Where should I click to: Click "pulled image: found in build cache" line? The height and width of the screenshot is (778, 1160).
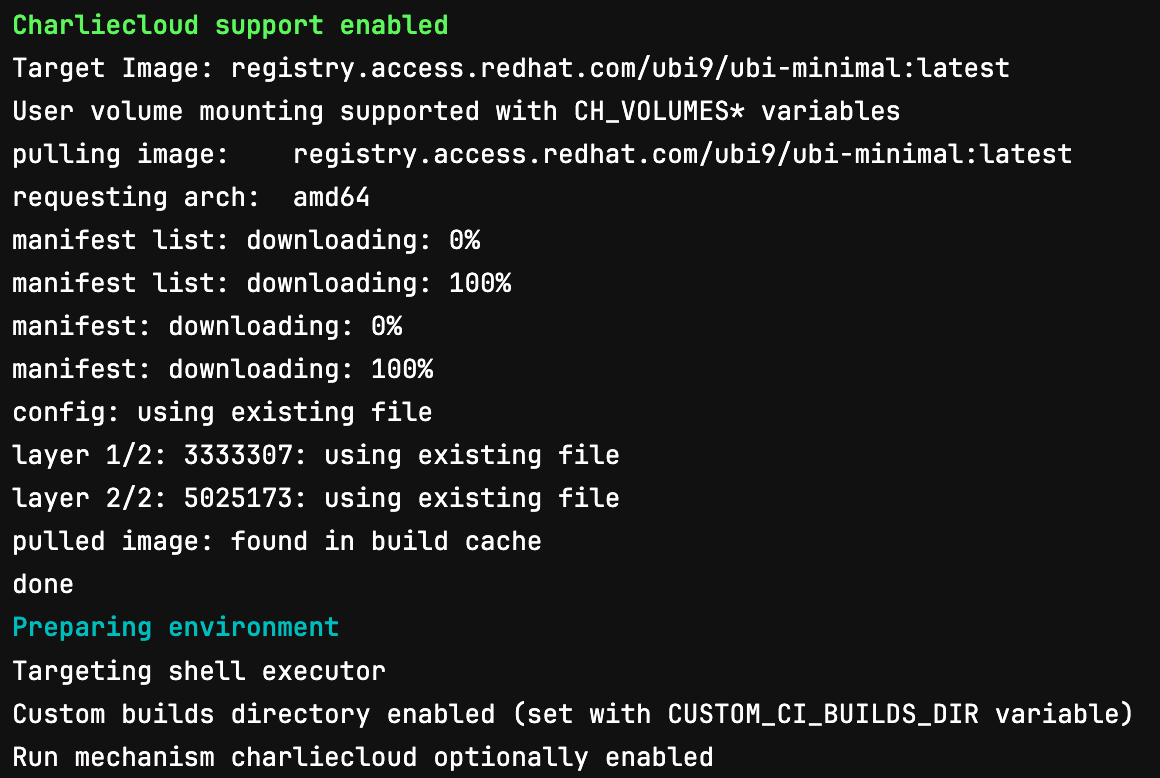[277, 541]
